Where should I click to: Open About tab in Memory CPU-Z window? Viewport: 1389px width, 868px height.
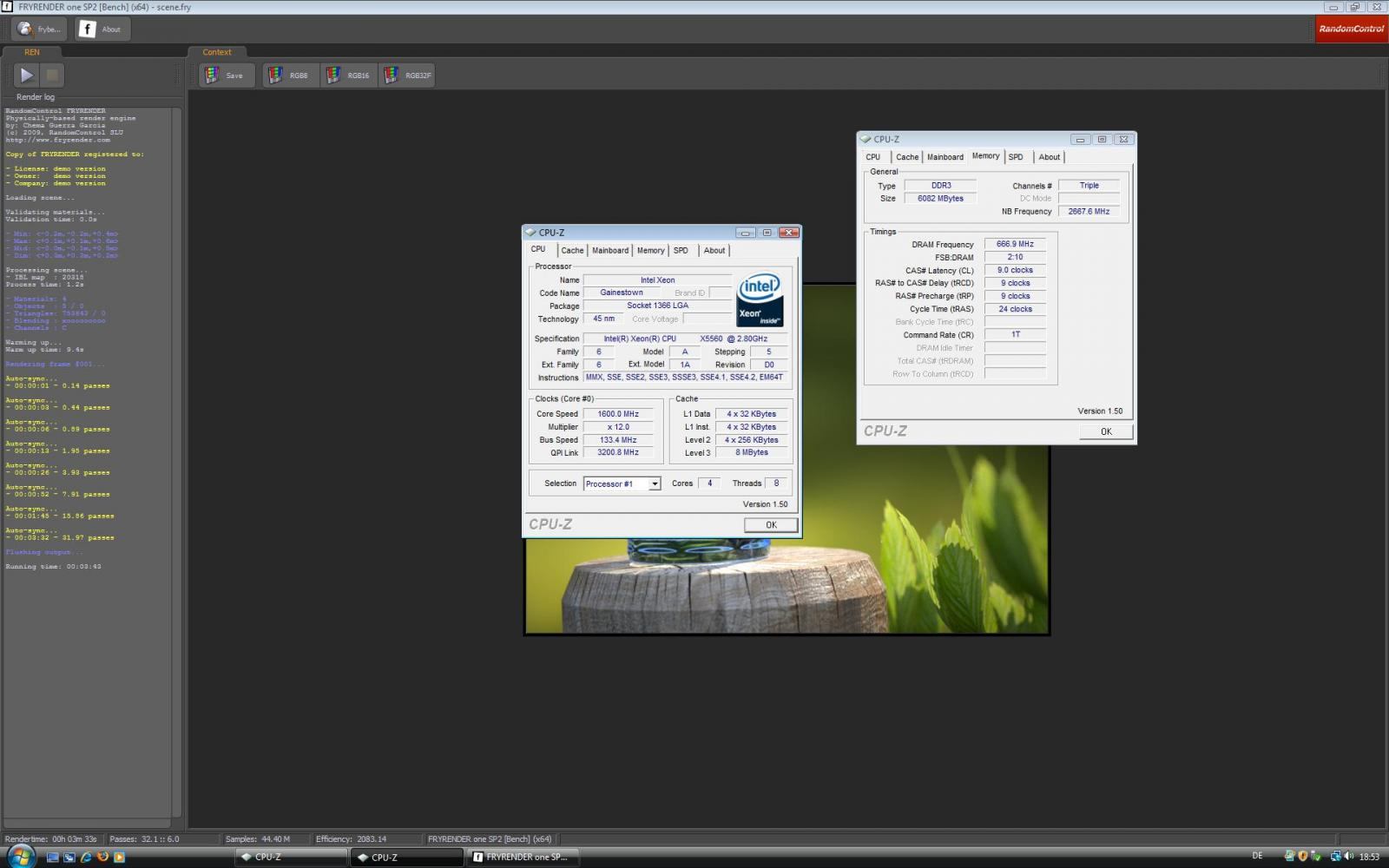[x=1050, y=157]
